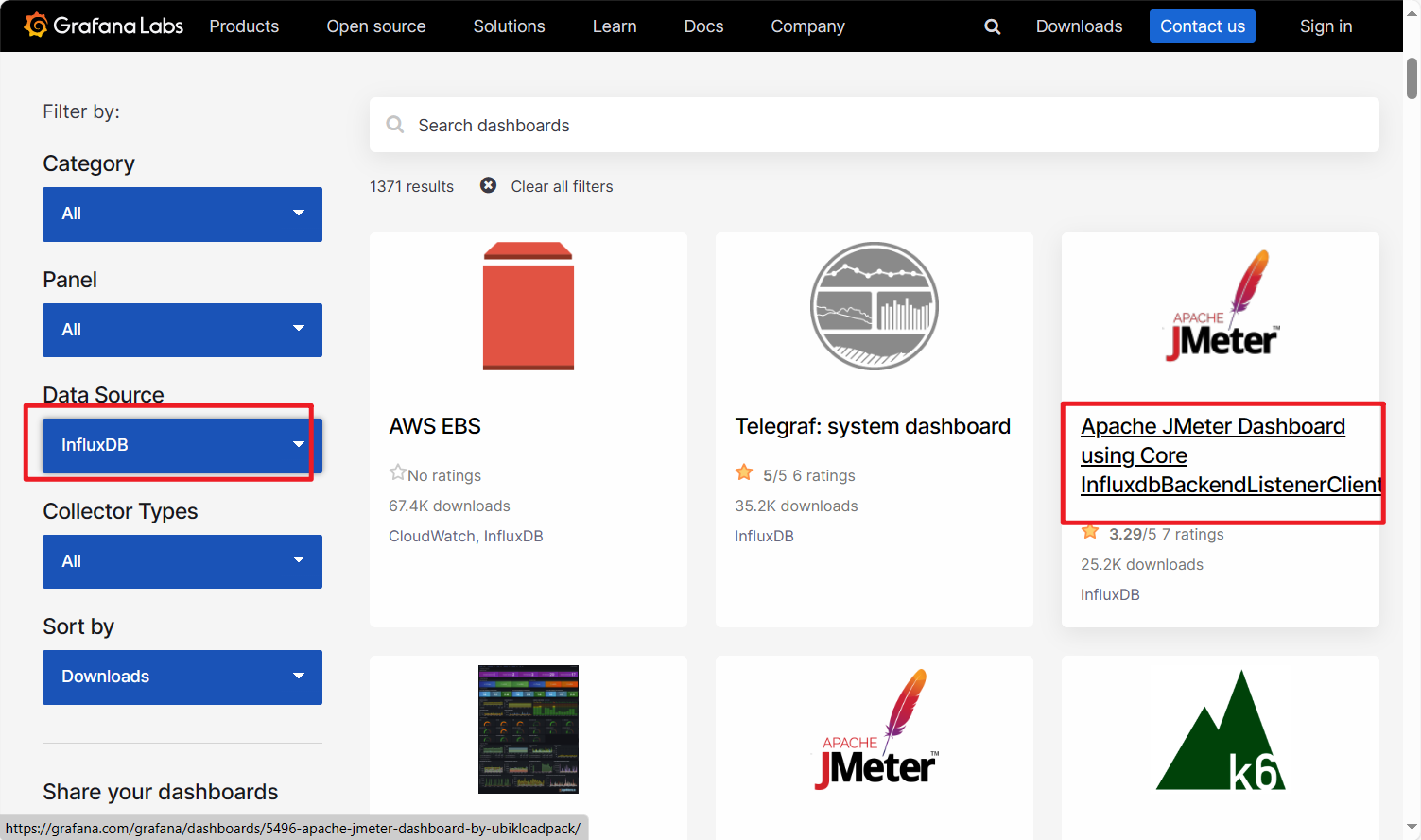Screen dimensions: 1421x840
Task: Open Apache JMeter Dashboard using Core link
Action: pos(1229,455)
